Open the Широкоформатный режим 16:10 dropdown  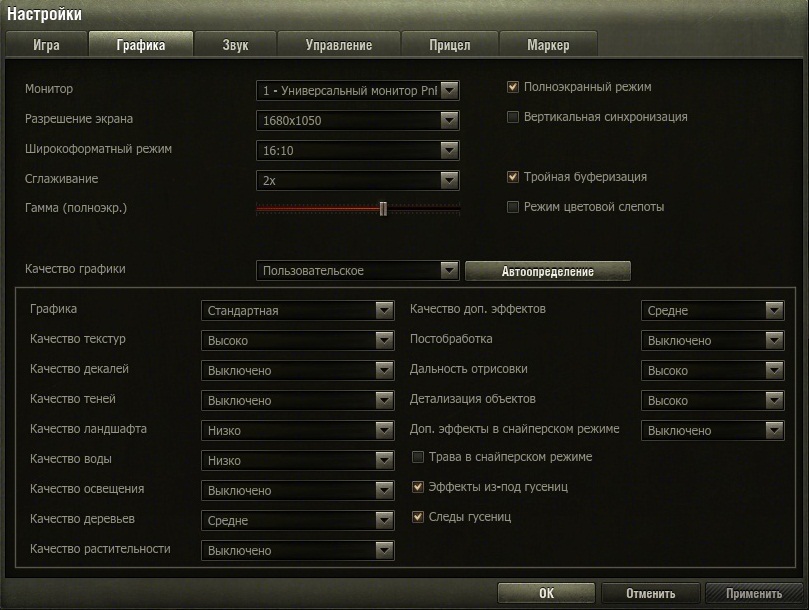[357, 151]
